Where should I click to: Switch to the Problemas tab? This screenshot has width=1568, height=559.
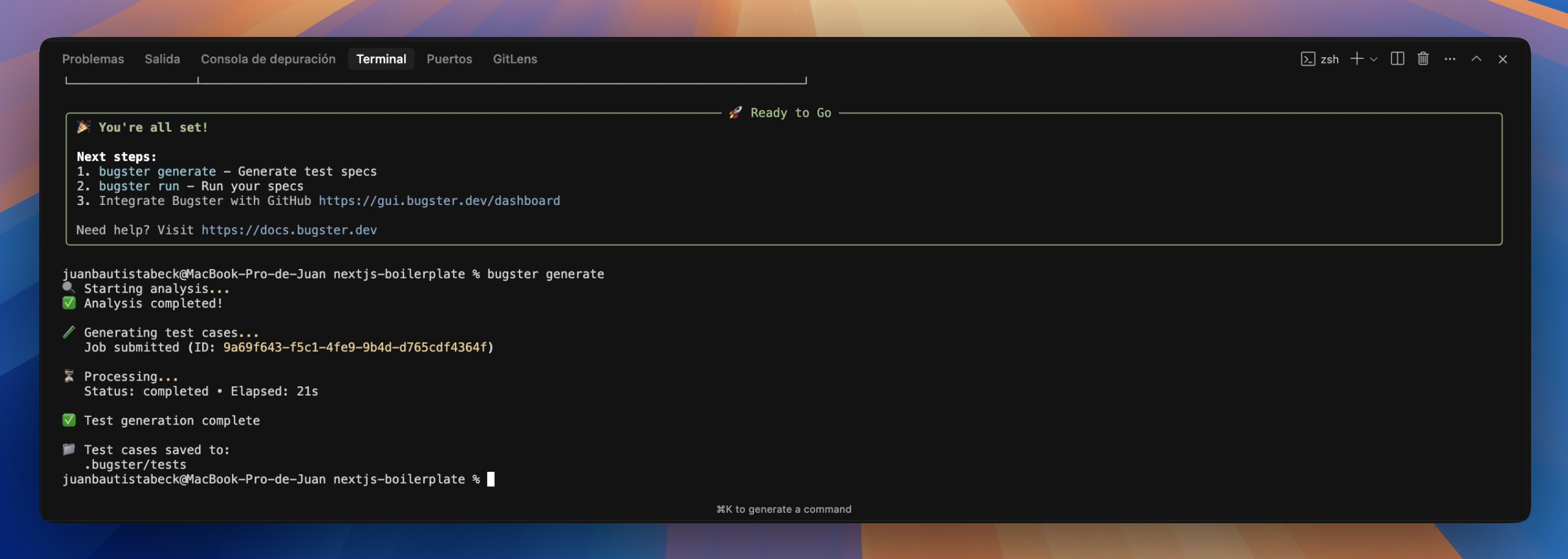[92, 59]
